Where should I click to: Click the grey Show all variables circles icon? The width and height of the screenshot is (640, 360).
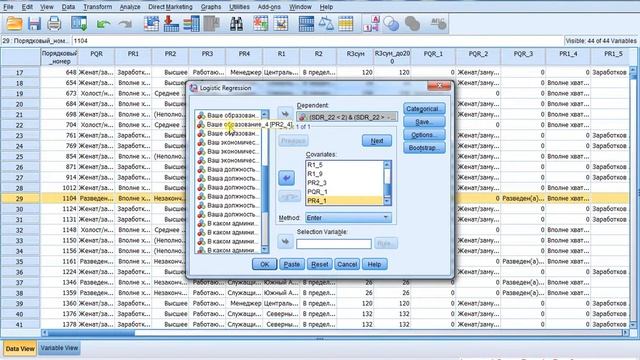coord(412,24)
